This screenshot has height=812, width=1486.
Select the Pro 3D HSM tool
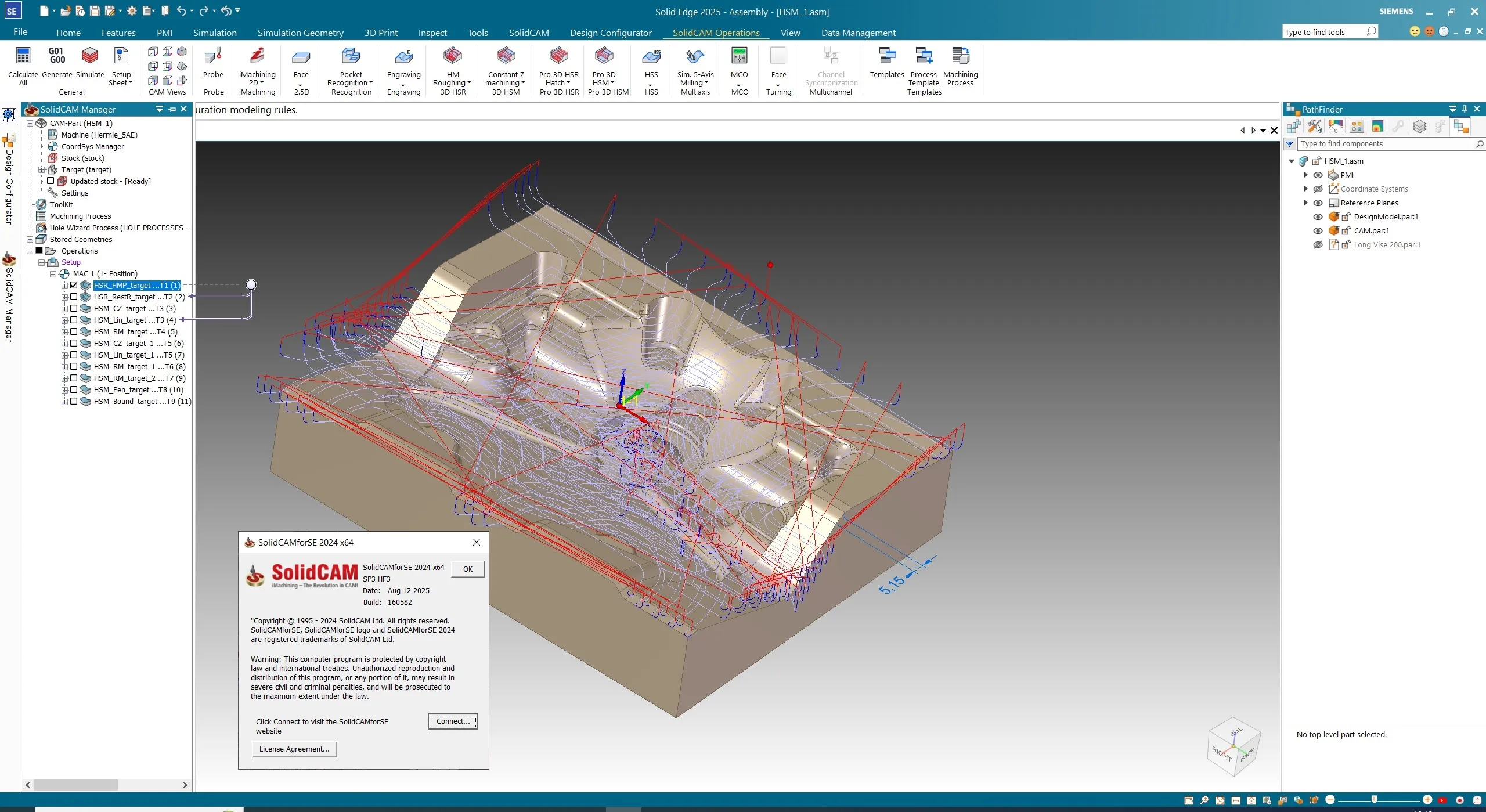pyautogui.click(x=604, y=56)
